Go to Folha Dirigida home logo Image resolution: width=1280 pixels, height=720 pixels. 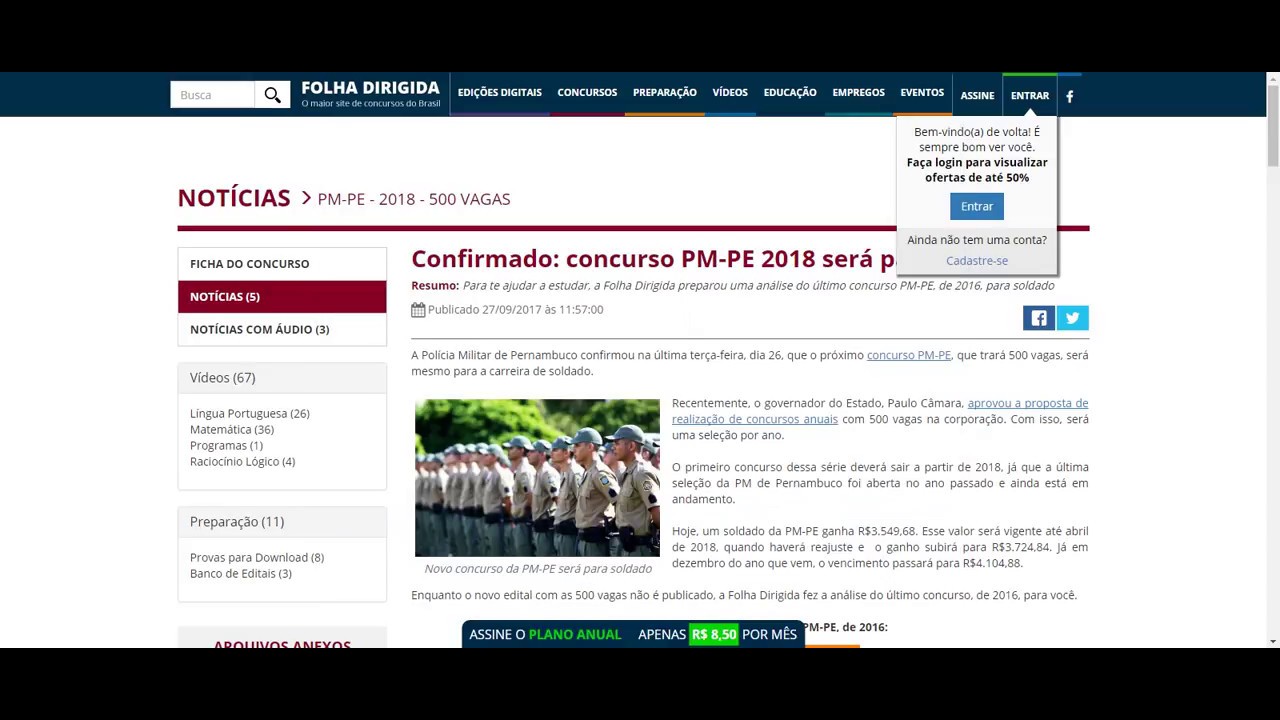click(371, 94)
